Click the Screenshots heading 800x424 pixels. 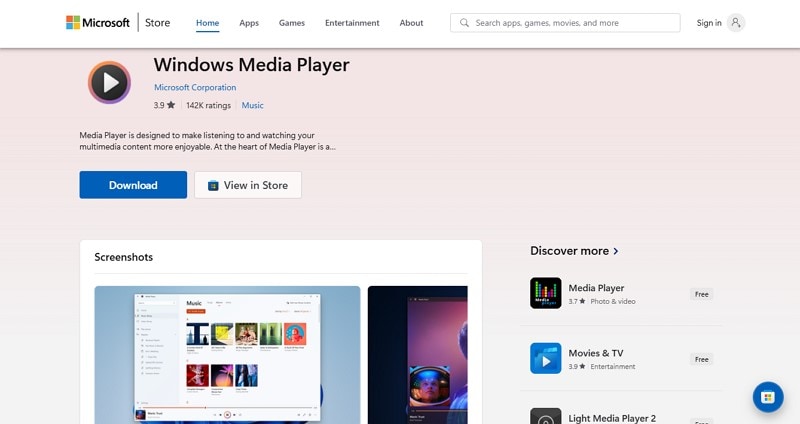tap(123, 257)
